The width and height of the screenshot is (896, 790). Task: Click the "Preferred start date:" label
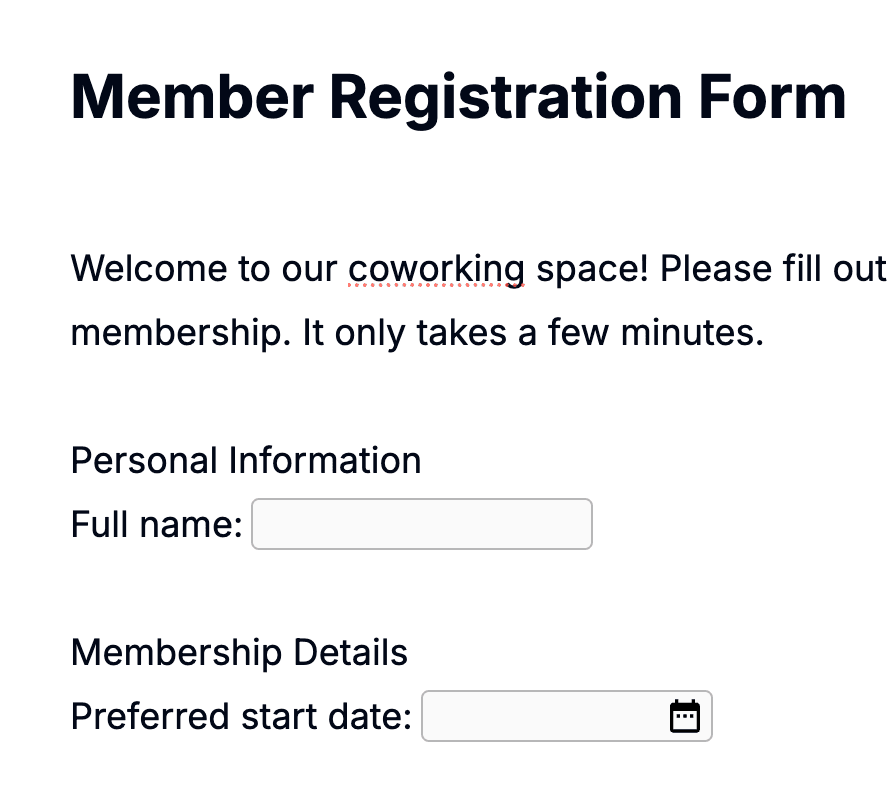[241, 716]
